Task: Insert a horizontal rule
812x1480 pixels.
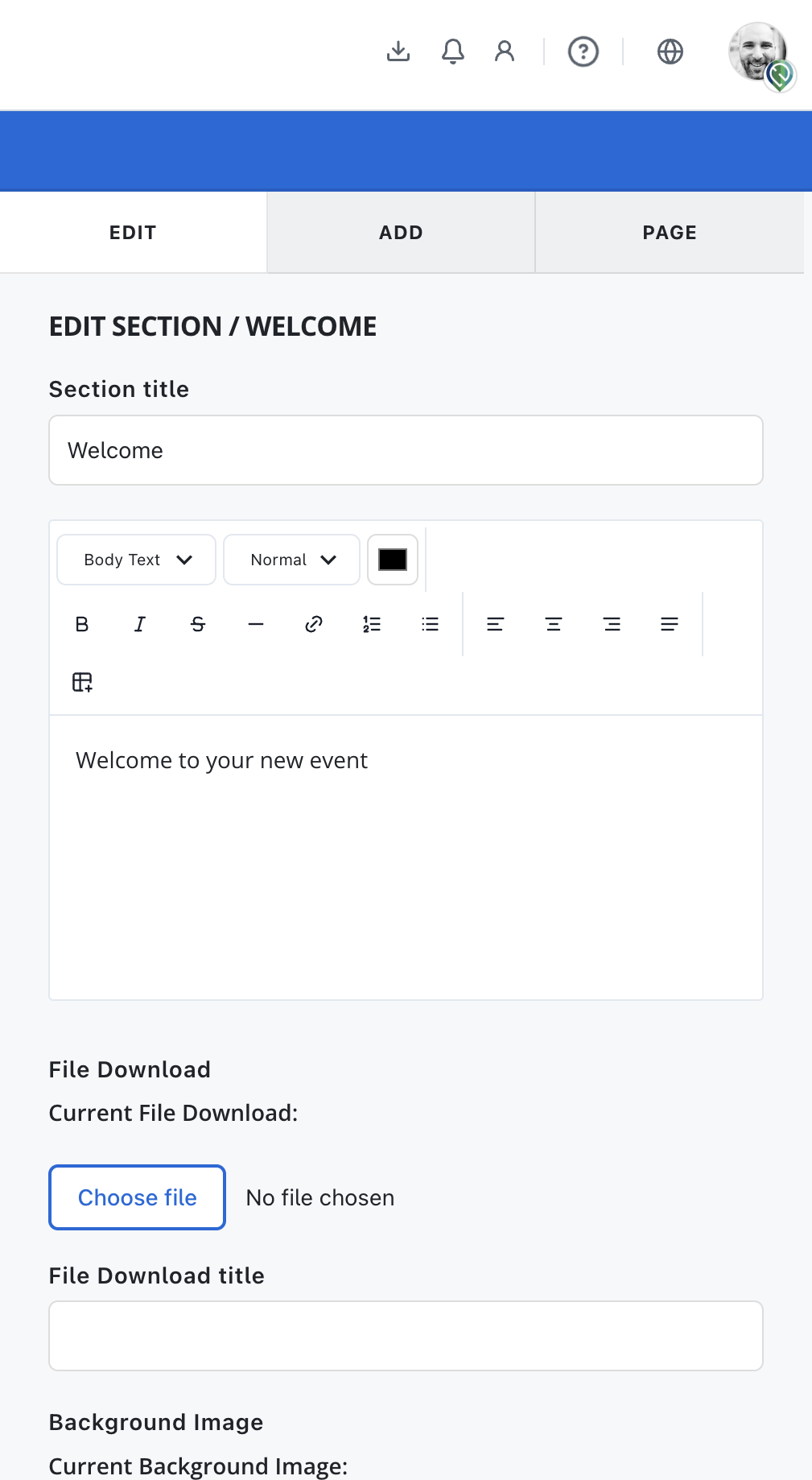Action: (256, 624)
